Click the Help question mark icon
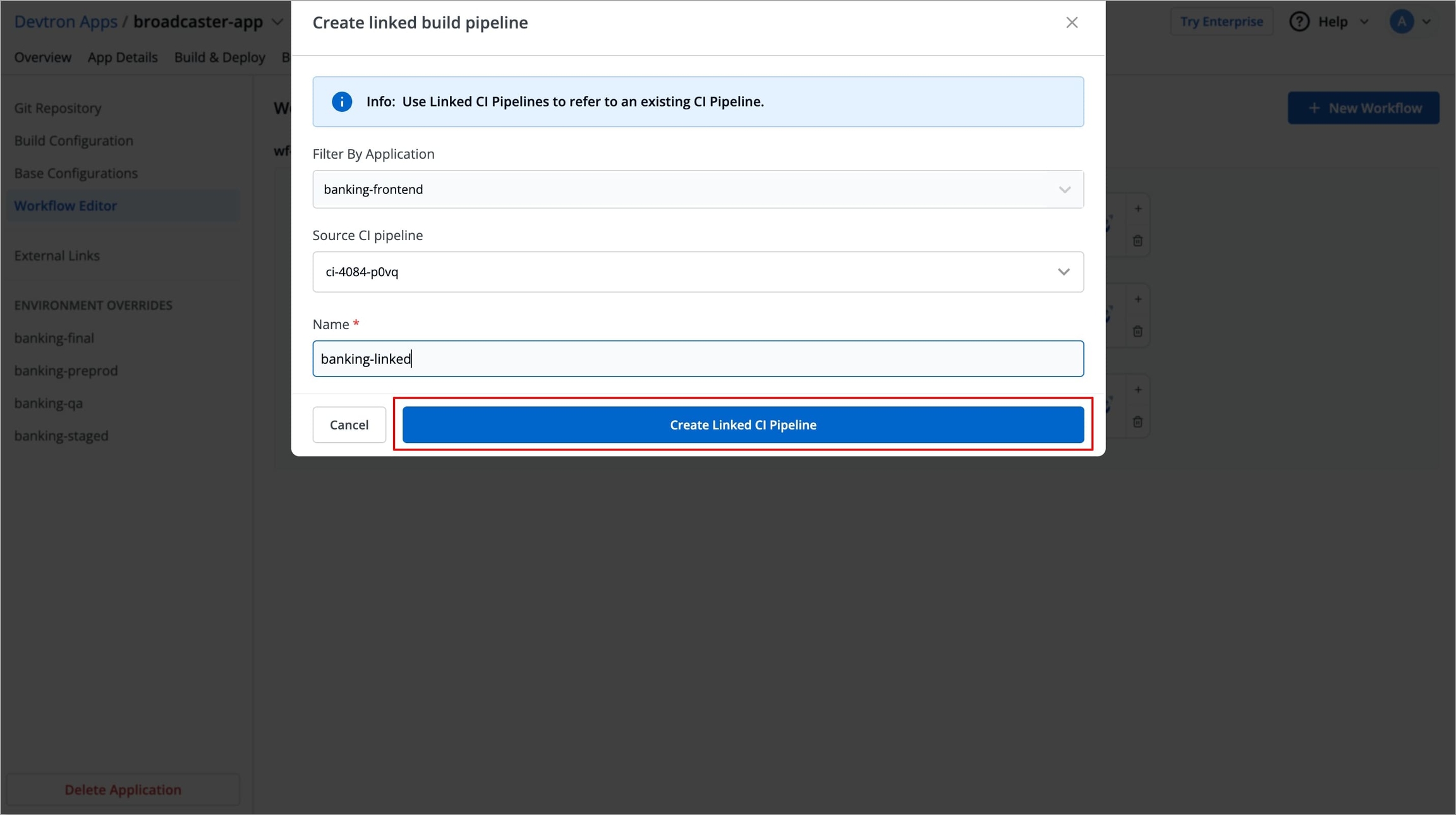This screenshot has width=1456, height=815. [x=1299, y=21]
